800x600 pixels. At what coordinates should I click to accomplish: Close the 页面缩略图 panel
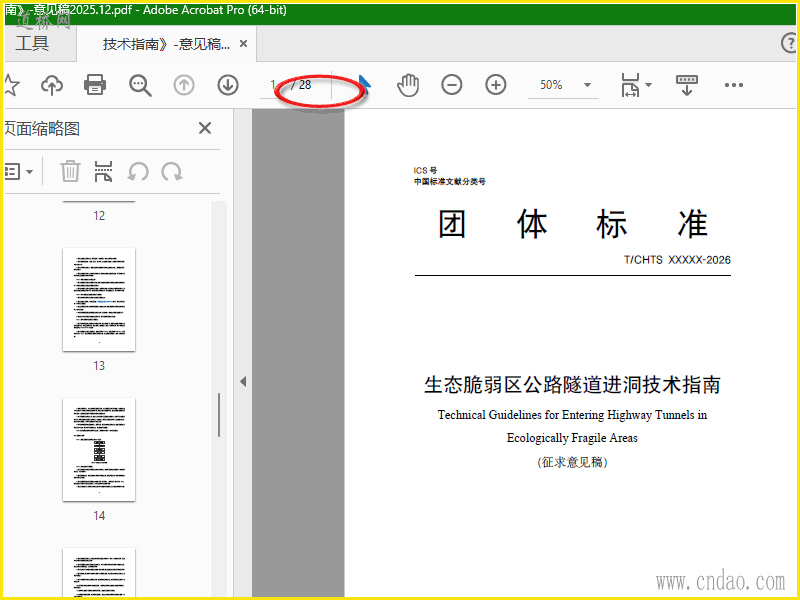pyautogui.click(x=205, y=128)
